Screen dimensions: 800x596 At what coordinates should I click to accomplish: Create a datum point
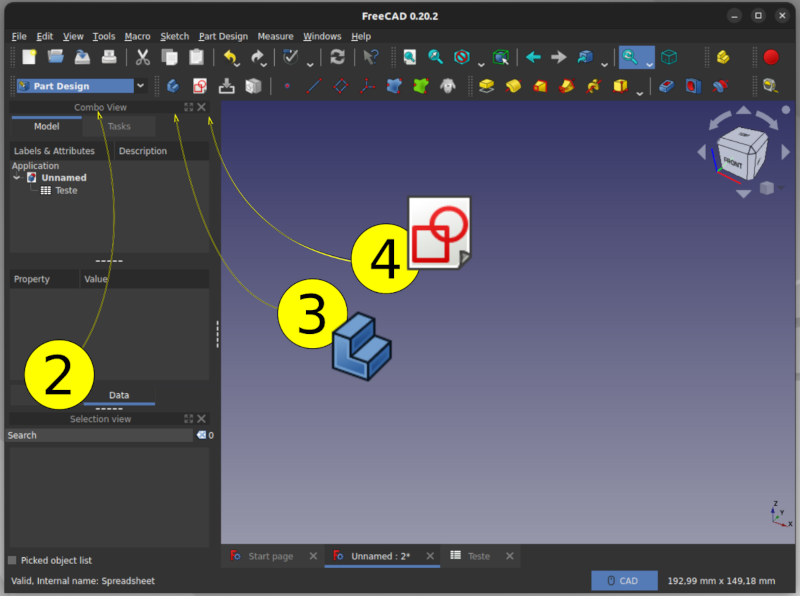(287, 86)
